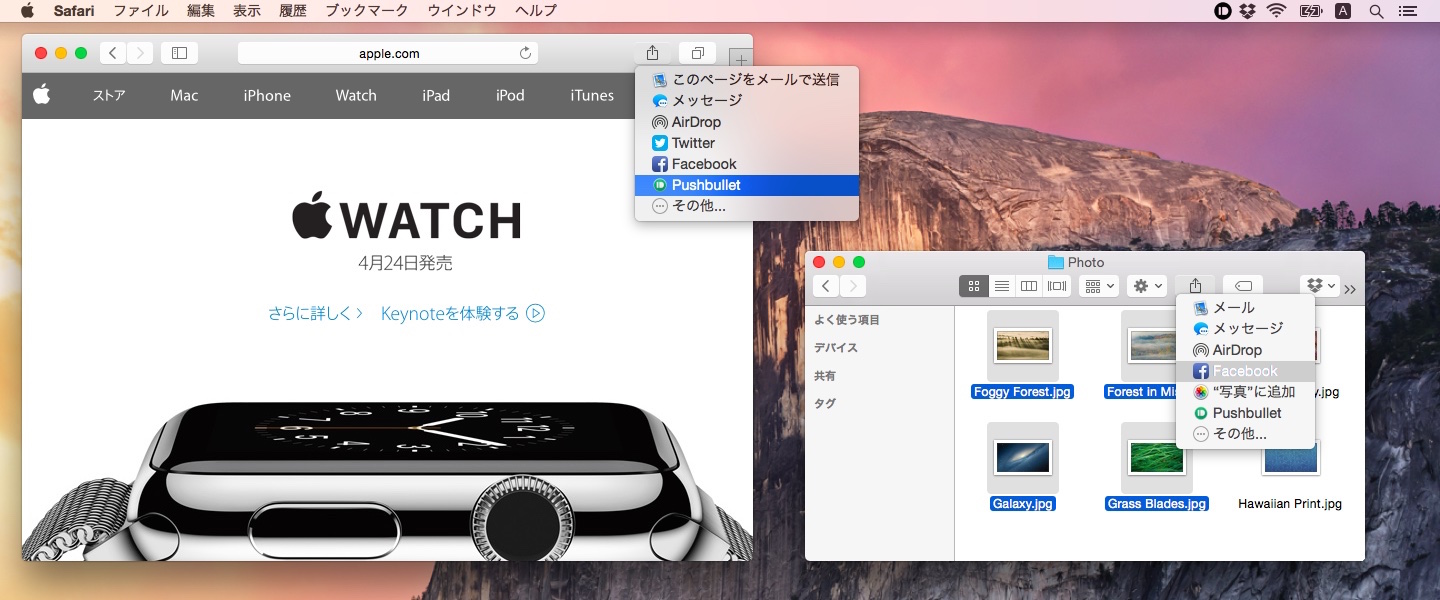Open the iPhone section link

pyautogui.click(x=267, y=96)
